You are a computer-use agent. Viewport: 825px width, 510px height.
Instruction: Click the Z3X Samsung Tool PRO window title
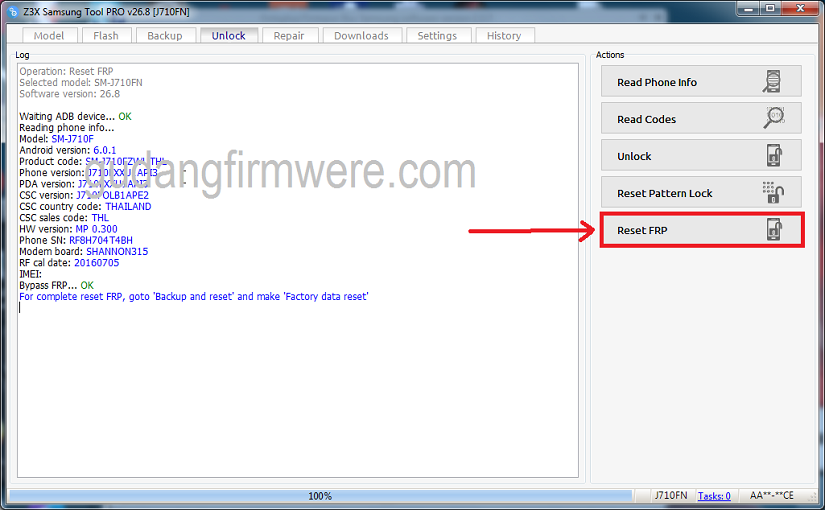tap(106, 12)
